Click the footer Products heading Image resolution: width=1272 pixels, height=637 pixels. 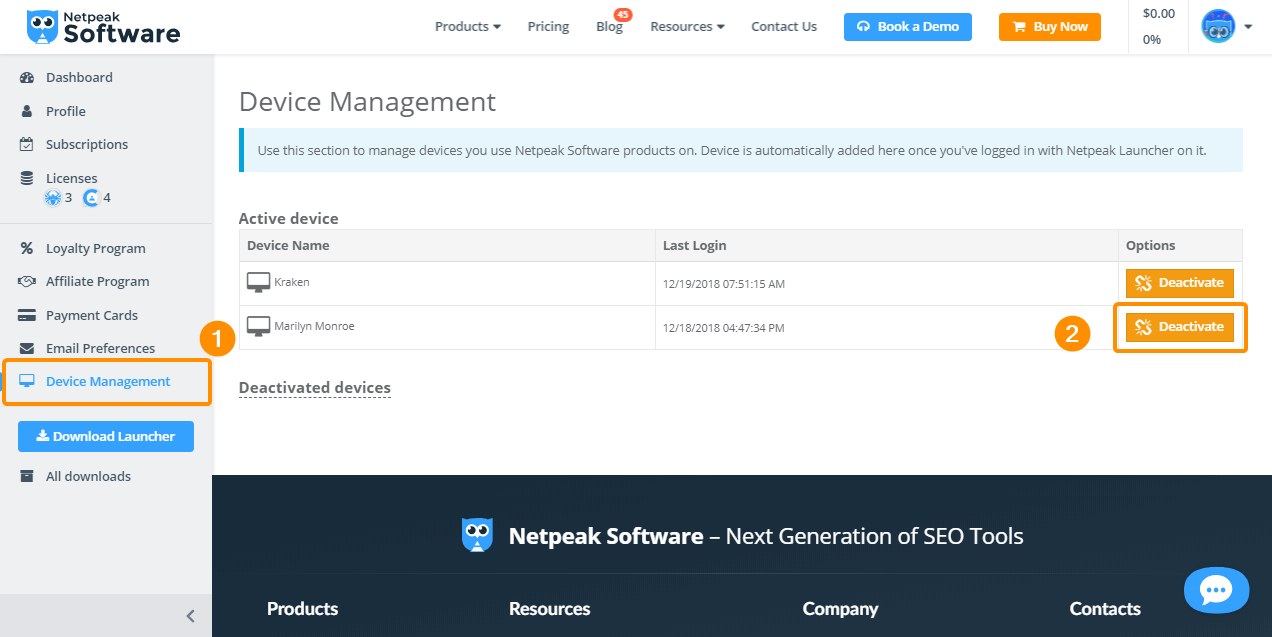click(302, 609)
